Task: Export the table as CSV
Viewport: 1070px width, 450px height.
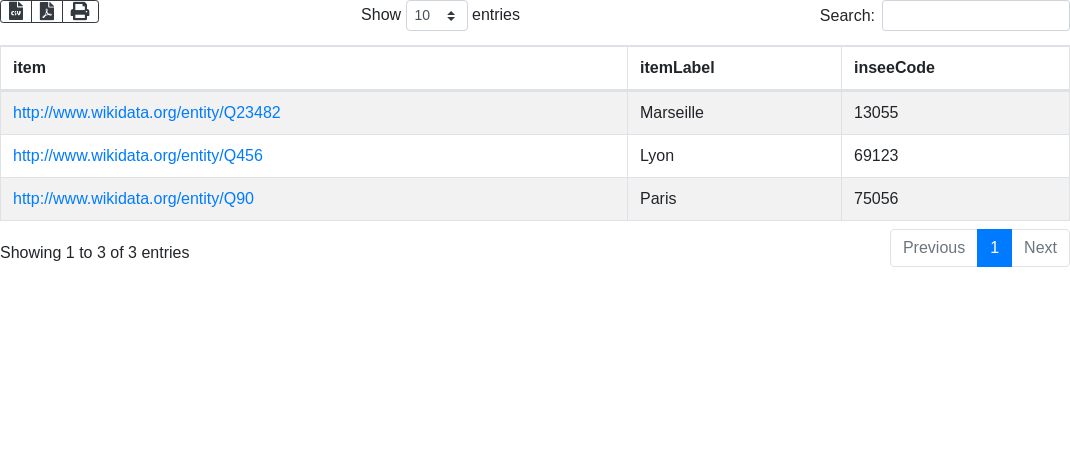Action: (16, 11)
